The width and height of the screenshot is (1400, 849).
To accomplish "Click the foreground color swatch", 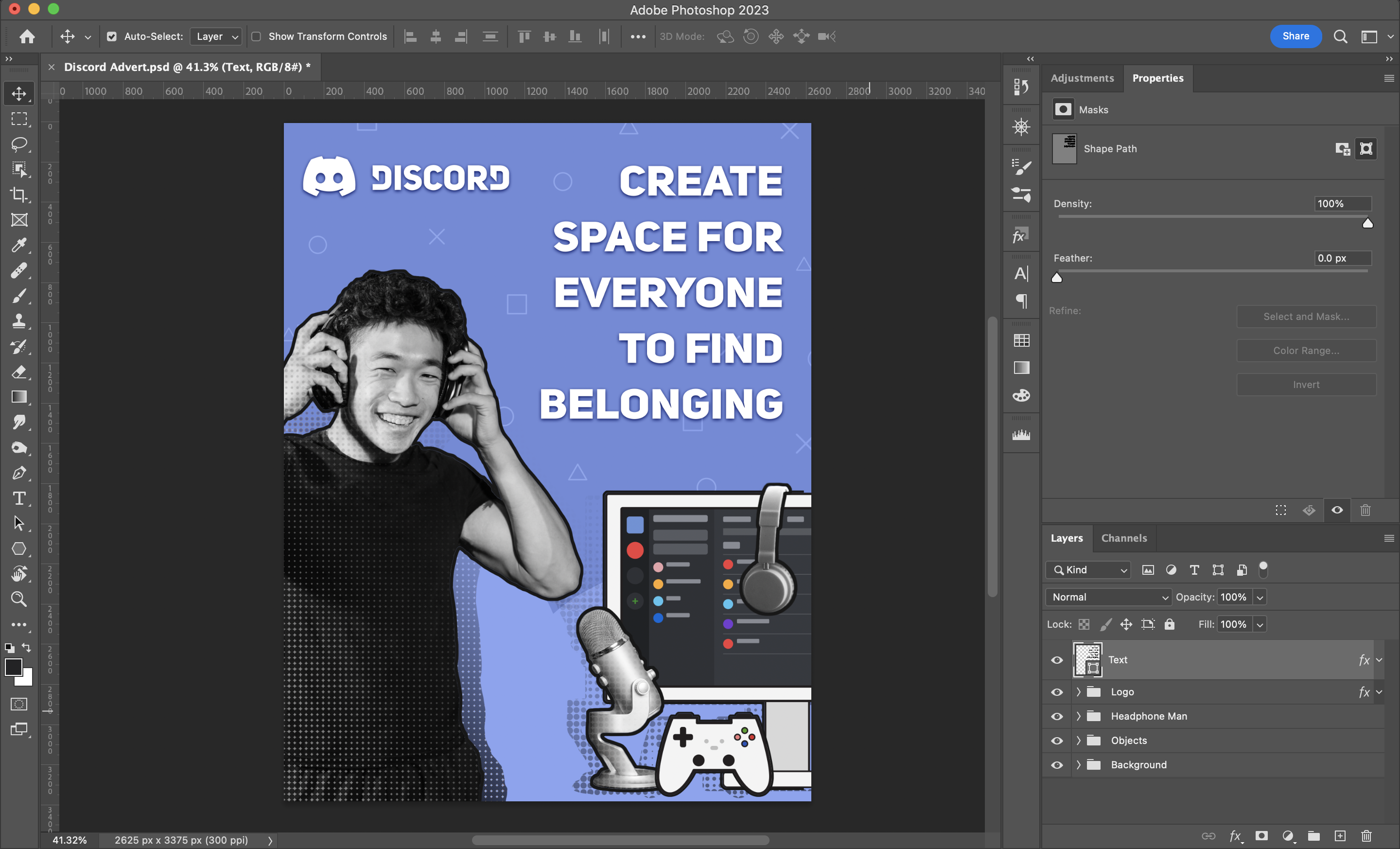I will [x=14, y=667].
